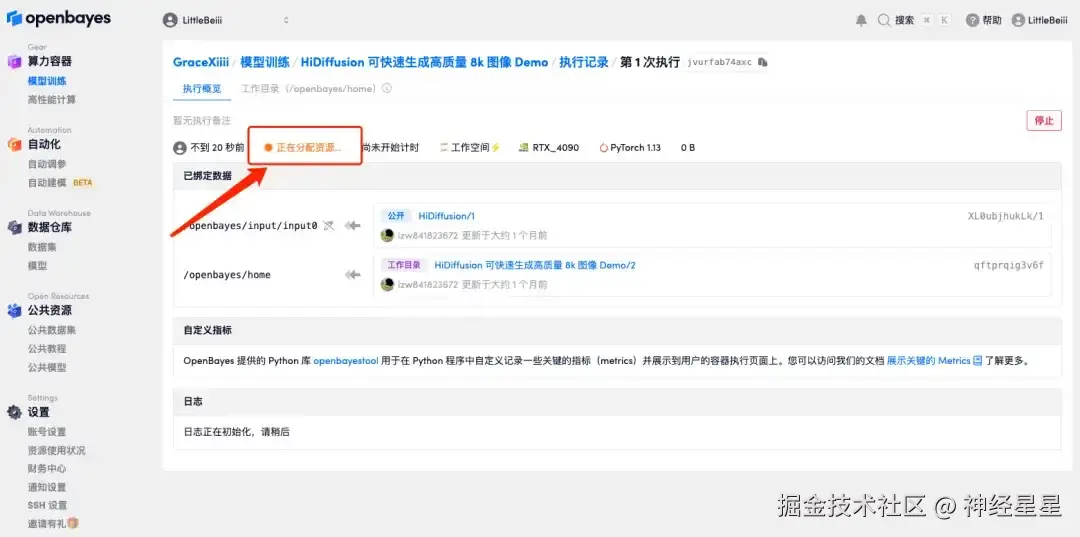Open 自动调参 in the sidebar
1080x537 pixels.
pyautogui.click(x=48, y=164)
